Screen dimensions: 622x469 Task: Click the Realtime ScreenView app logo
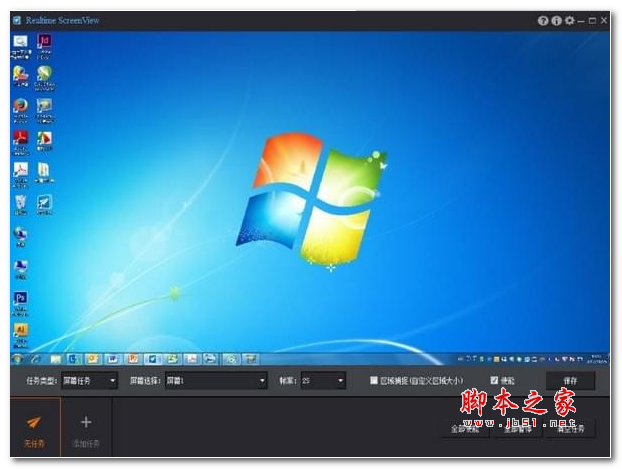click(17, 20)
